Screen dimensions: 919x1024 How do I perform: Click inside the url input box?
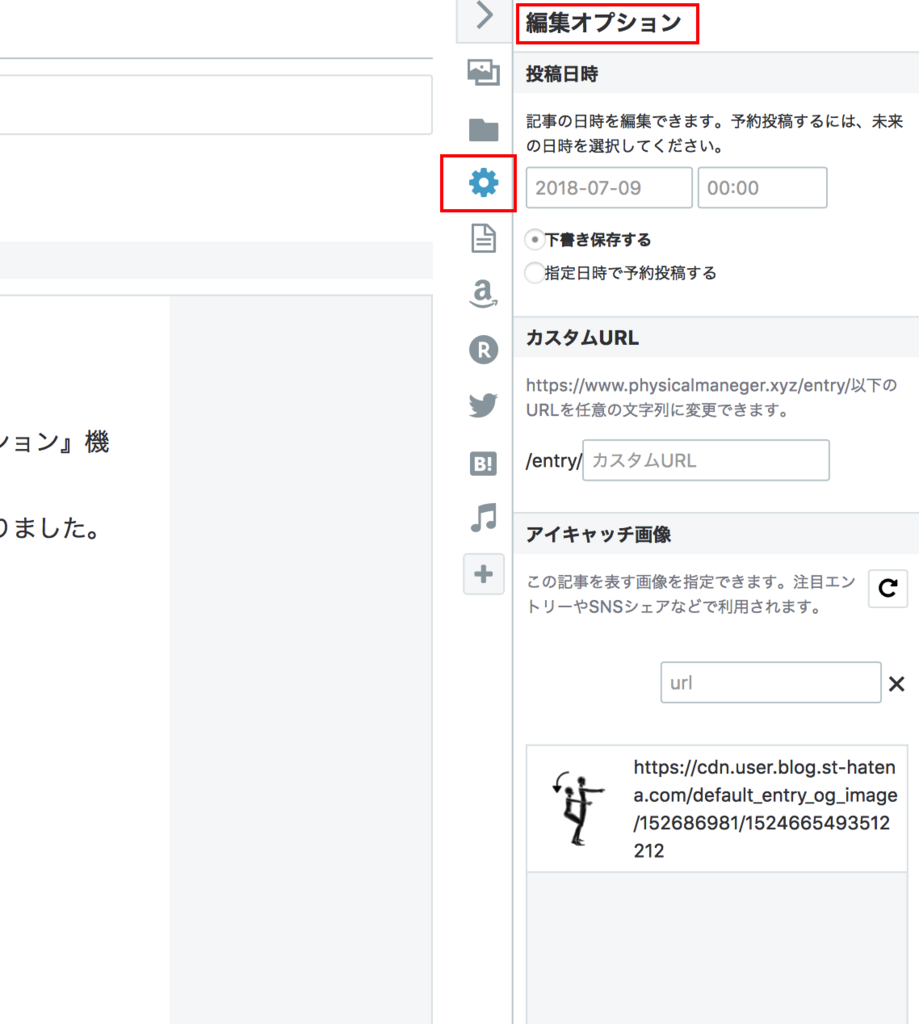coord(770,682)
